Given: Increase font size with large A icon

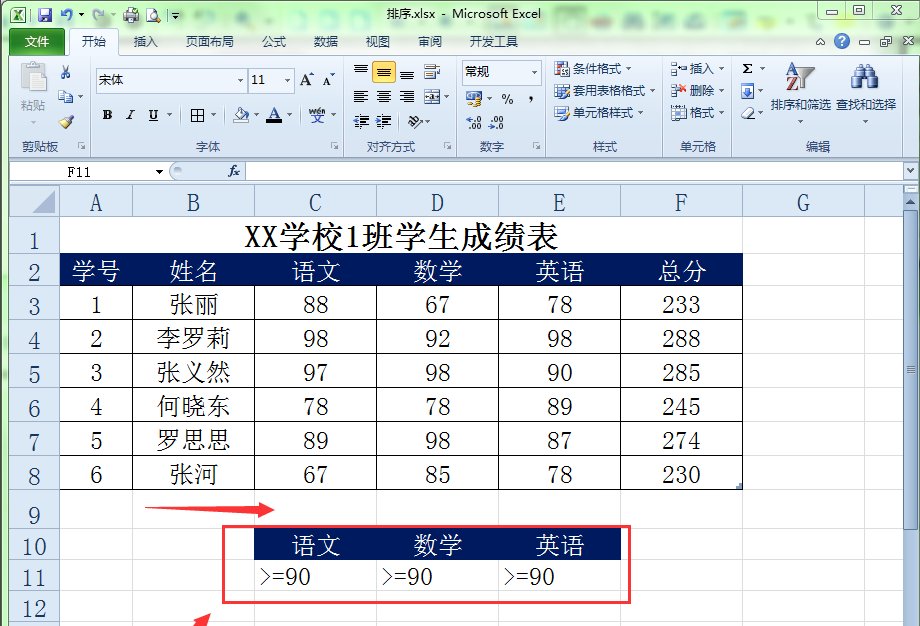Looking at the screenshot, I should 306,80.
